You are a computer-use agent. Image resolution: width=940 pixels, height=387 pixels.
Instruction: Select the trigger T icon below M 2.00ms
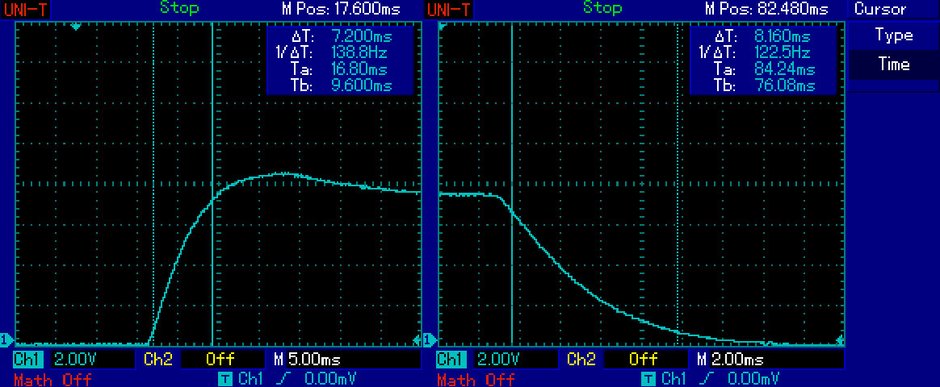[x=649, y=379]
